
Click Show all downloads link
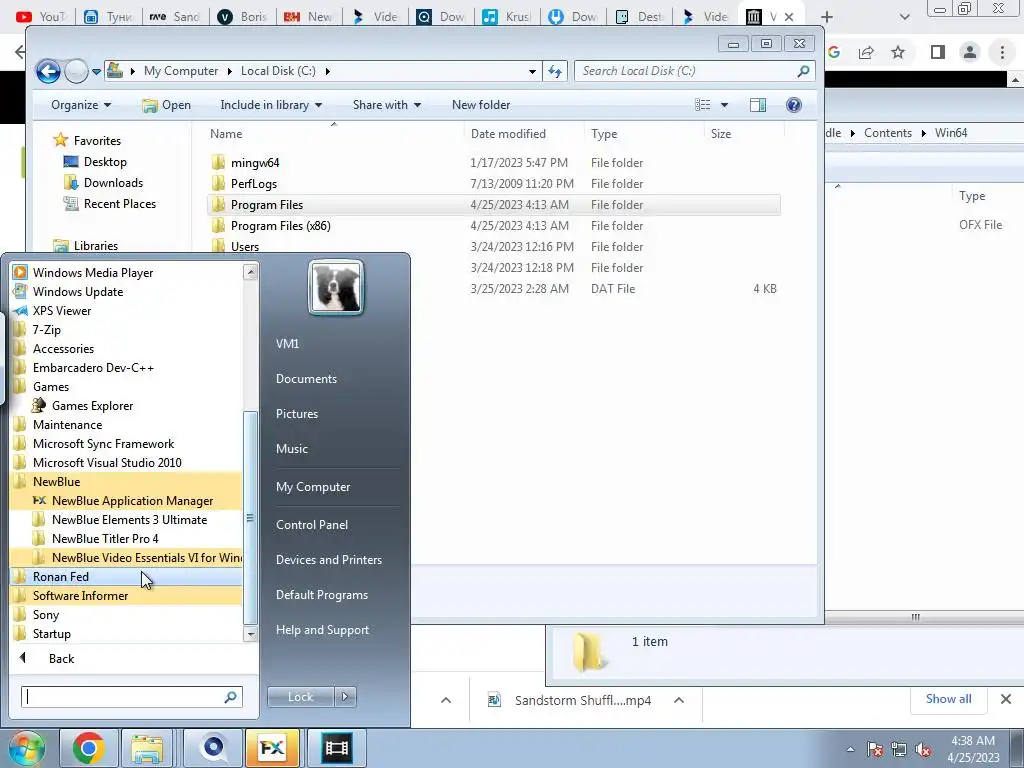948,699
